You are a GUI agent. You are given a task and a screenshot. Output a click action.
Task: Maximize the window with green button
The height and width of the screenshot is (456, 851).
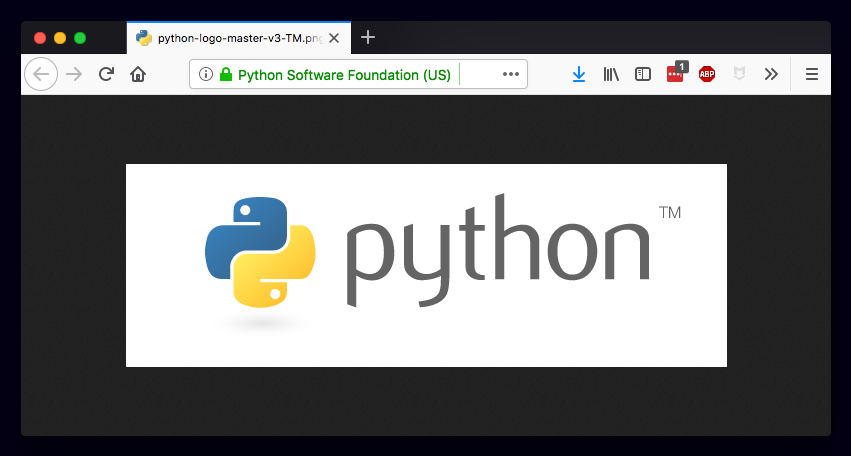[x=80, y=38]
